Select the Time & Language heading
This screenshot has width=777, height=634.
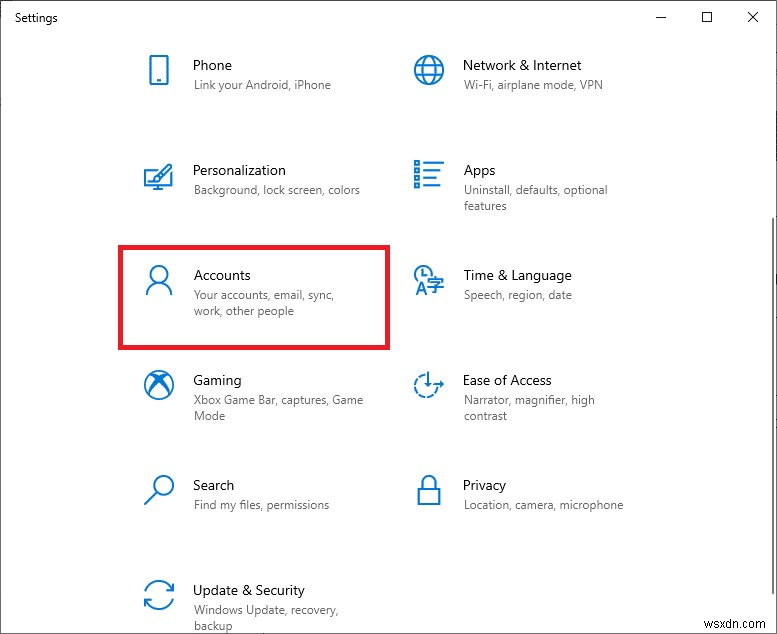(517, 275)
